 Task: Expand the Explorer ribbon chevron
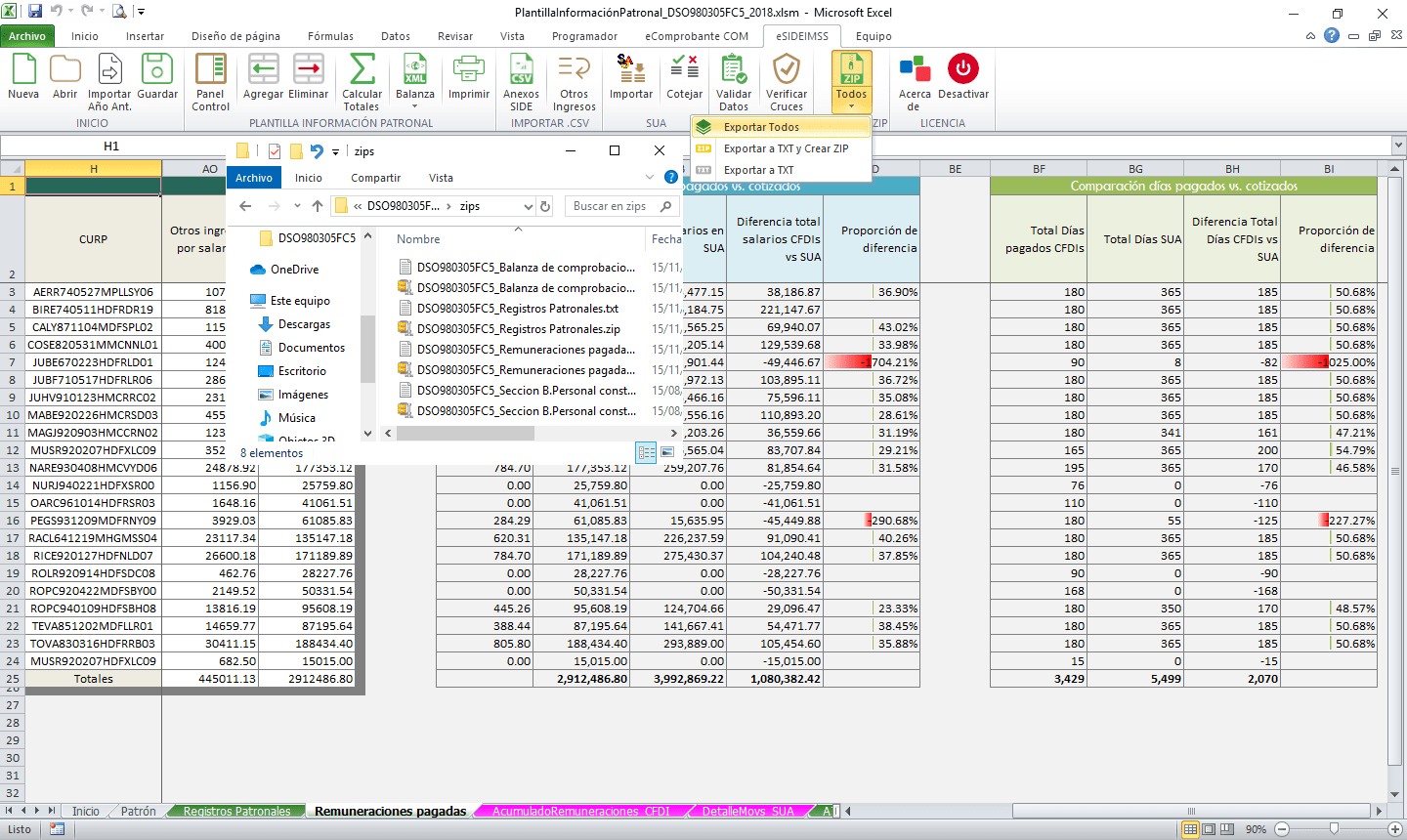(x=650, y=177)
